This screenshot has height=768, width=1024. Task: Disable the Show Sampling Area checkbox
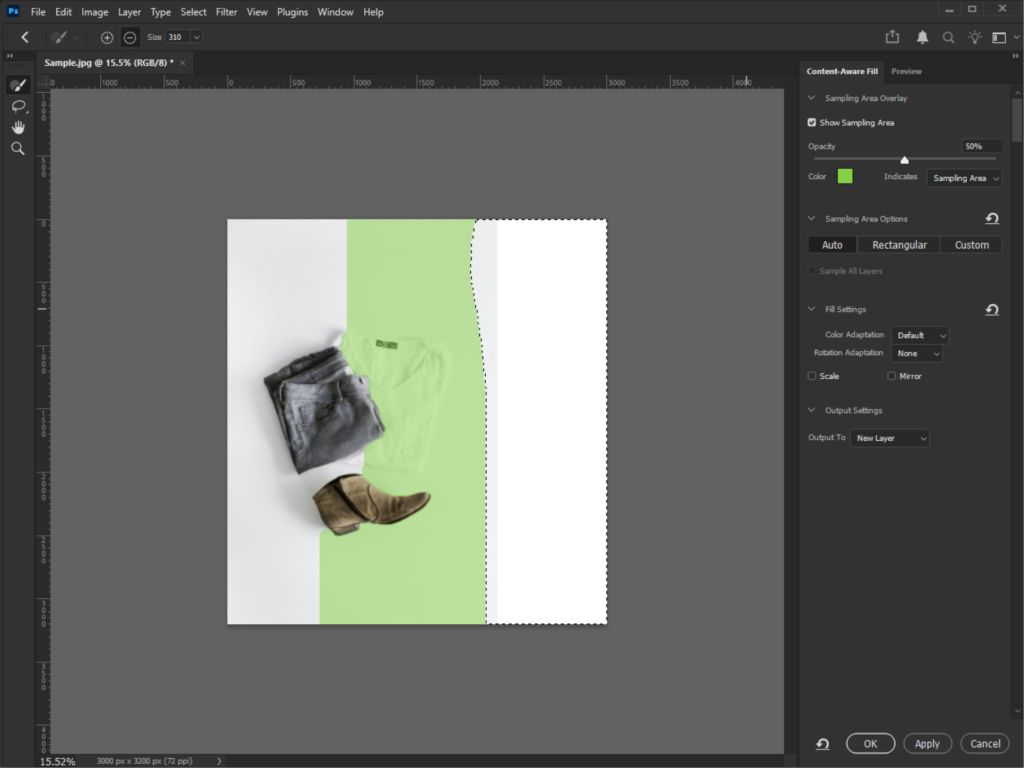point(811,122)
